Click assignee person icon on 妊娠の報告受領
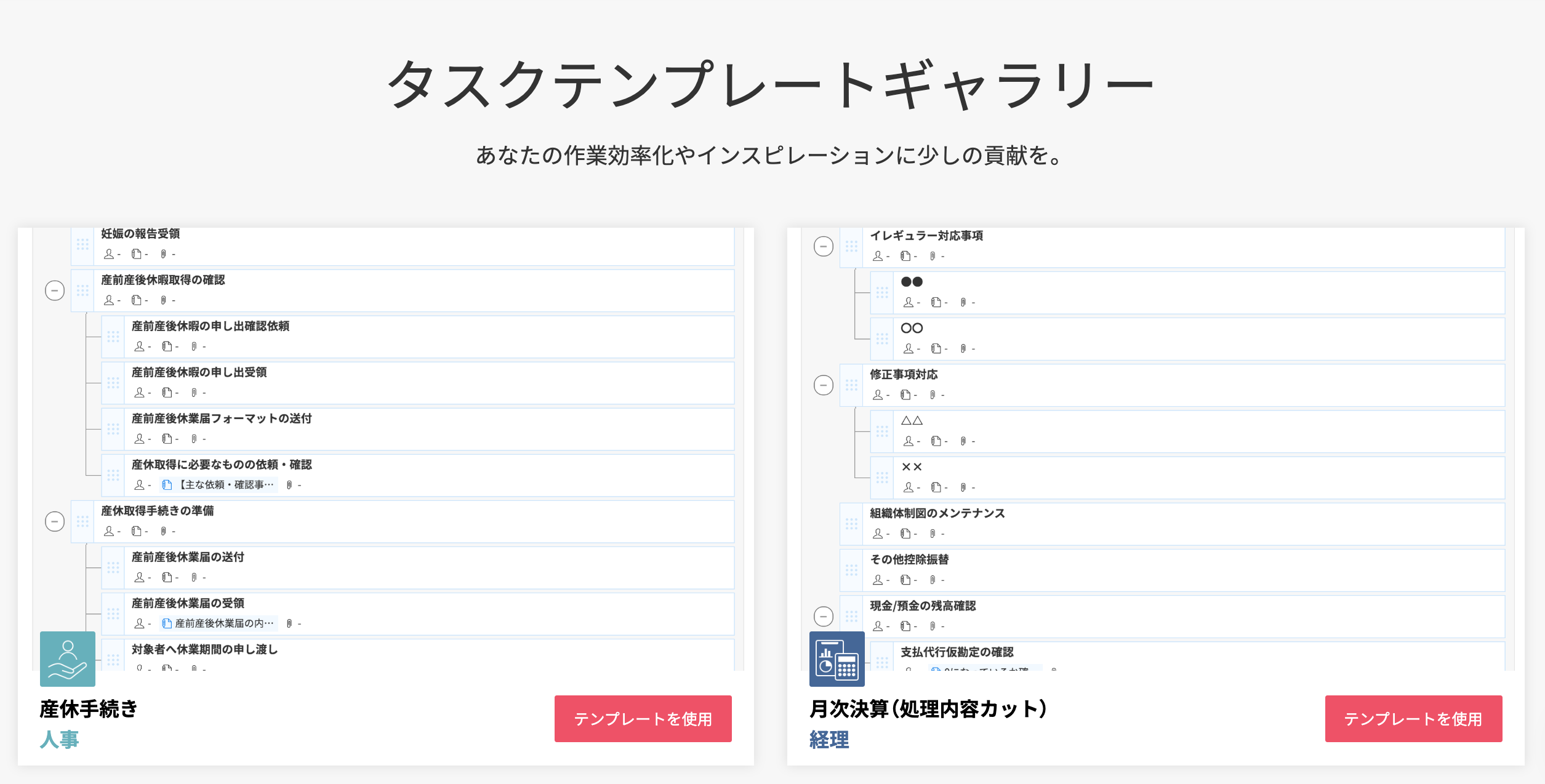The width and height of the screenshot is (1545, 784). (109, 254)
